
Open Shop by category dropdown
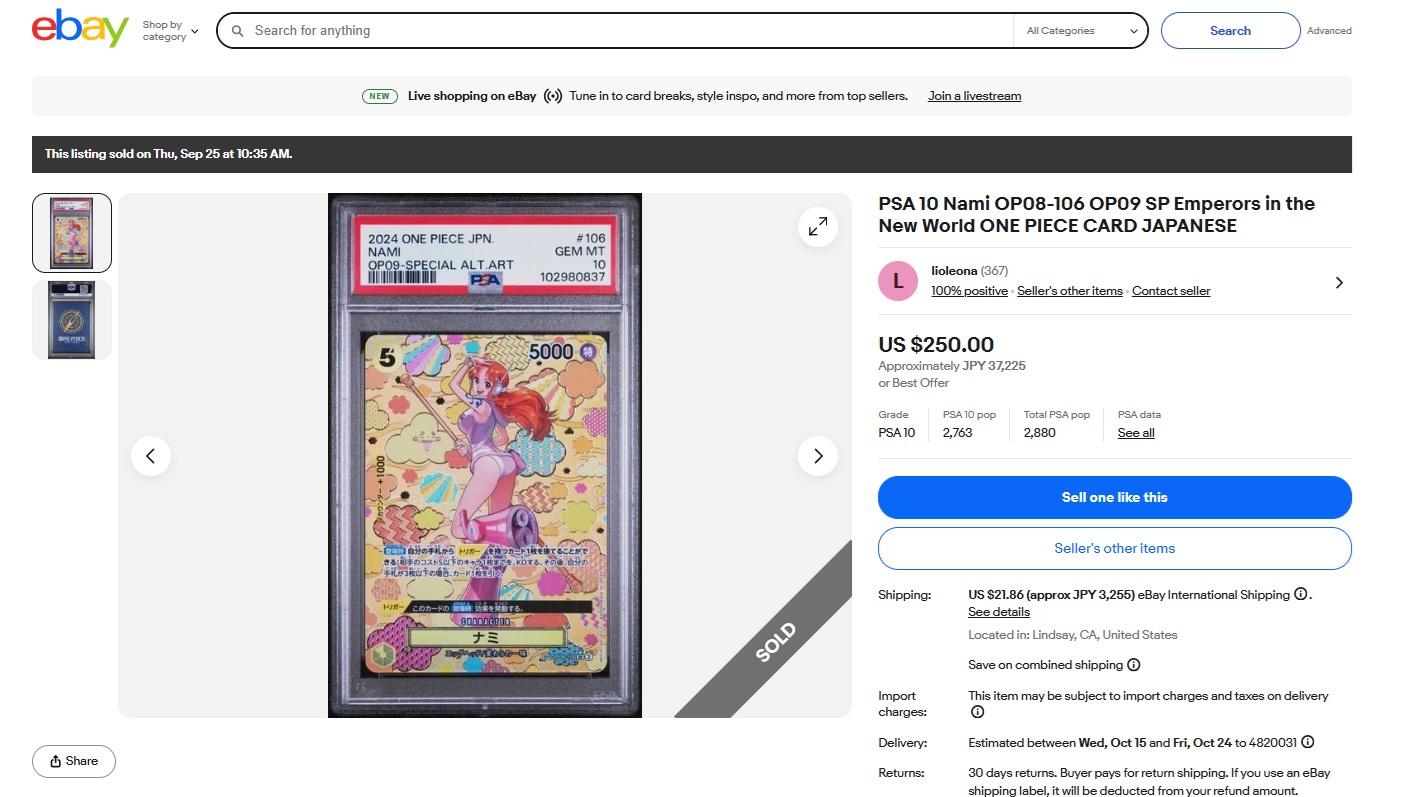pos(170,30)
